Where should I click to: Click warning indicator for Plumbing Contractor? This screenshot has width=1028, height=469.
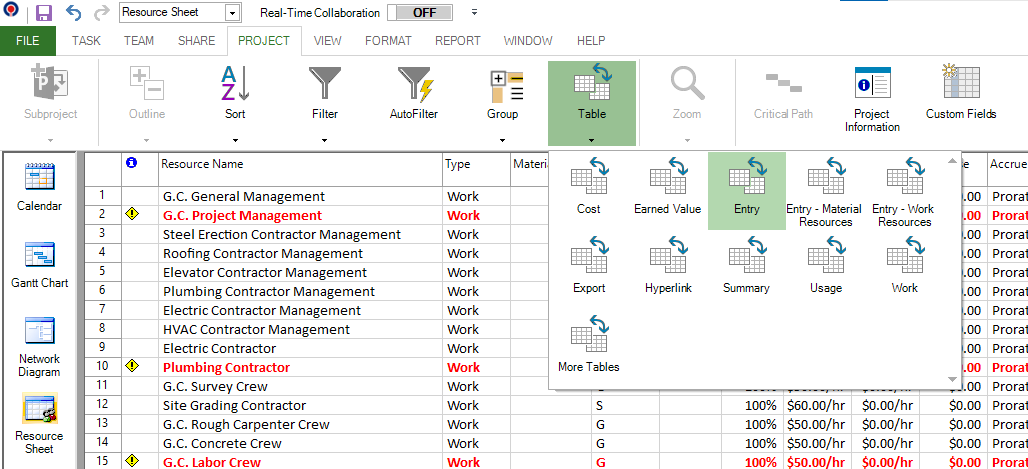point(132,366)
